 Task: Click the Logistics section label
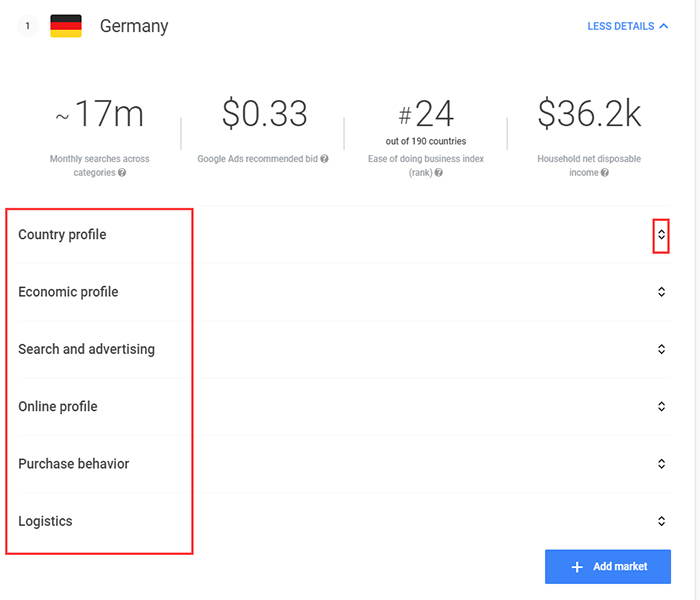tap(45, 521)
